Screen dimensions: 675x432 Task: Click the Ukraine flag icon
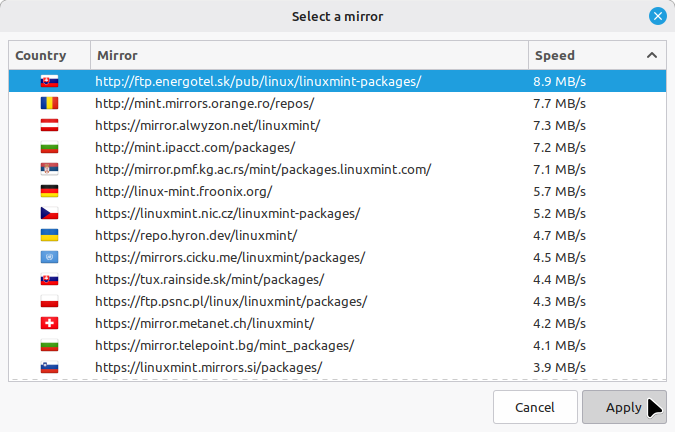click(48, 235)
